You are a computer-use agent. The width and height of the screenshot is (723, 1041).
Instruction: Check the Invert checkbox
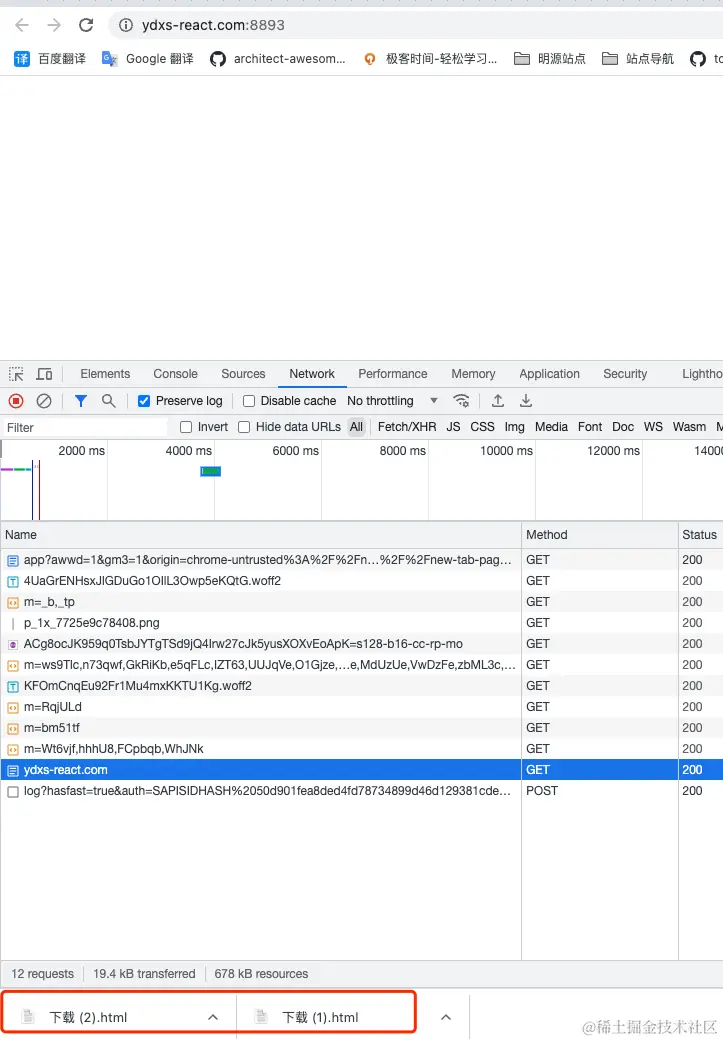click(186, 427)
